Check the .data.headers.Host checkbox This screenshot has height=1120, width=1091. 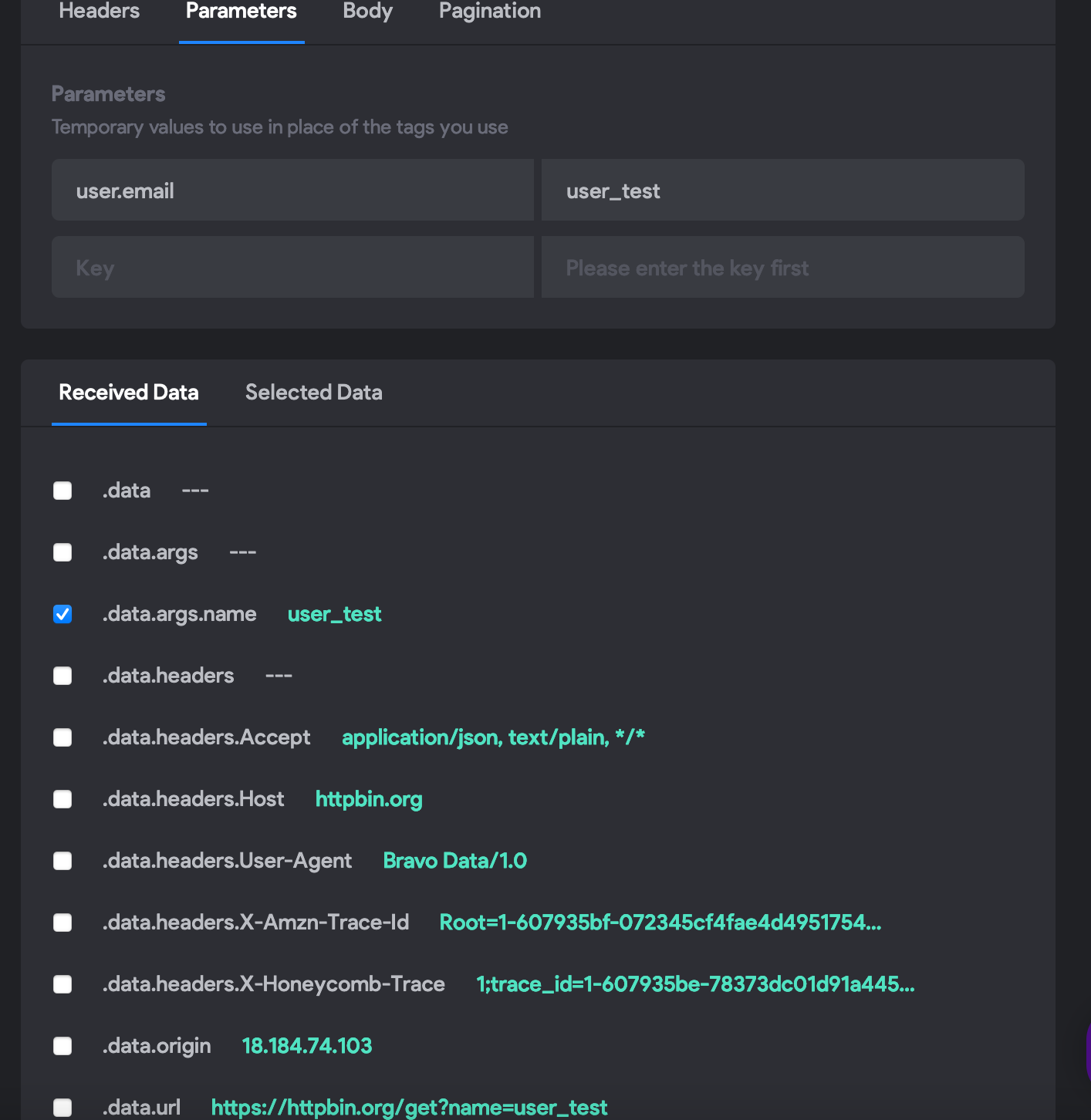pos(62,800)
